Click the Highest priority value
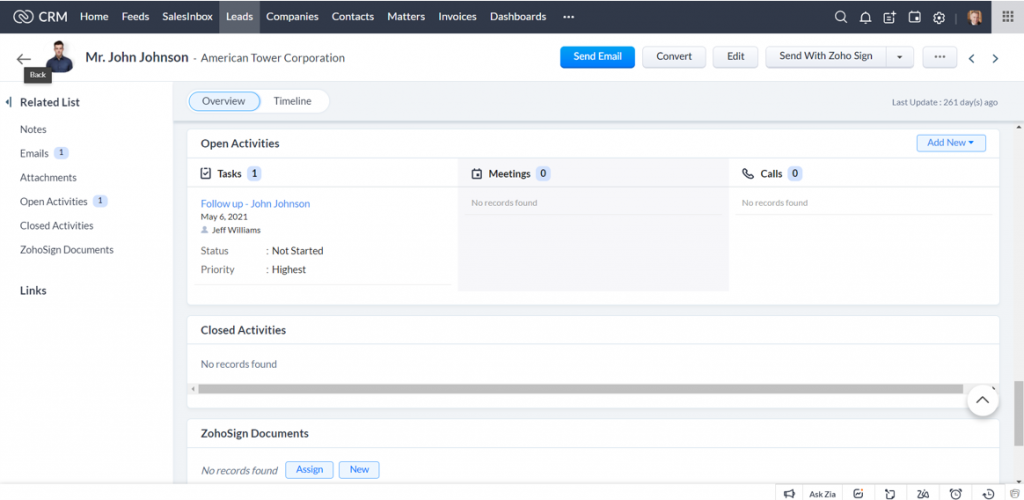Screen dimensions: 1024x500 click(x=289, y=270)
